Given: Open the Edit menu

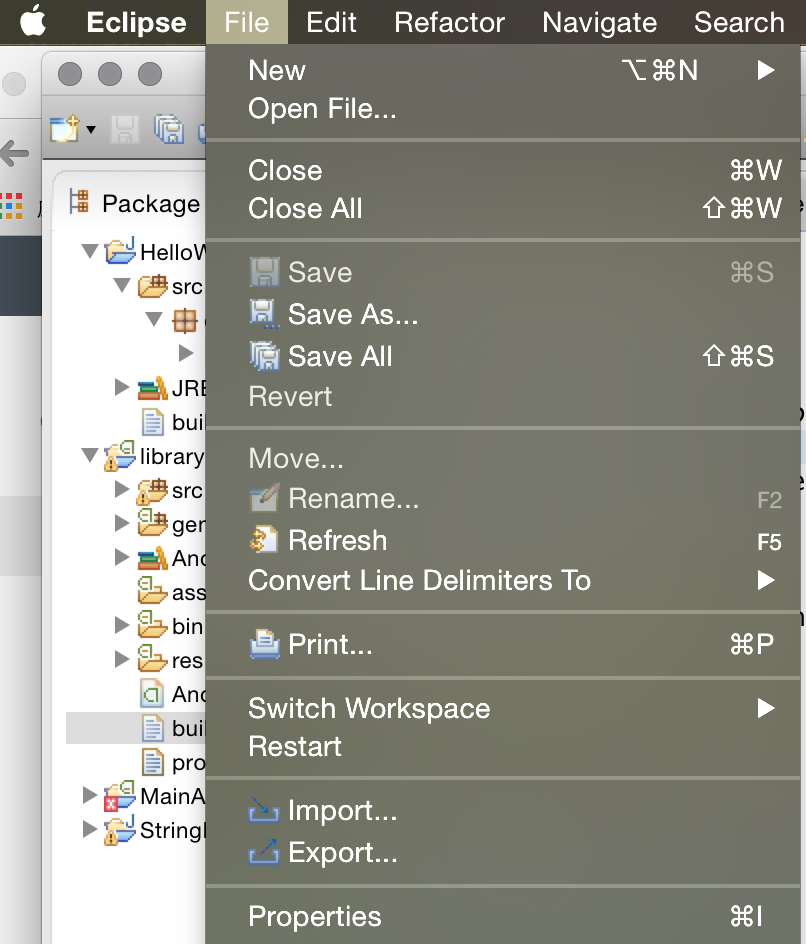Looking at the screenshot, I should [x=331, y=22].
